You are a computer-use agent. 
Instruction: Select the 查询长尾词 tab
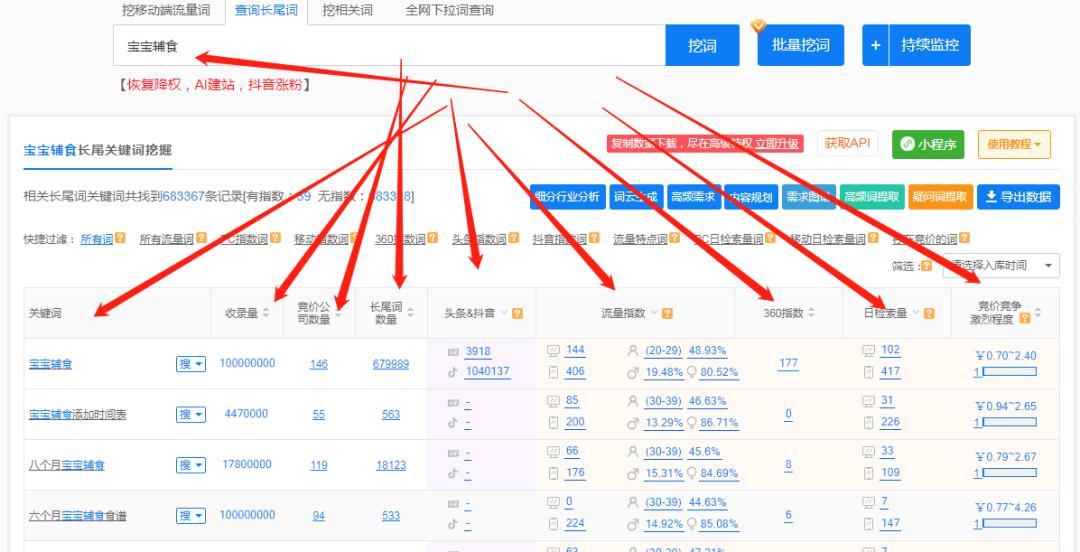click(267, 10)
